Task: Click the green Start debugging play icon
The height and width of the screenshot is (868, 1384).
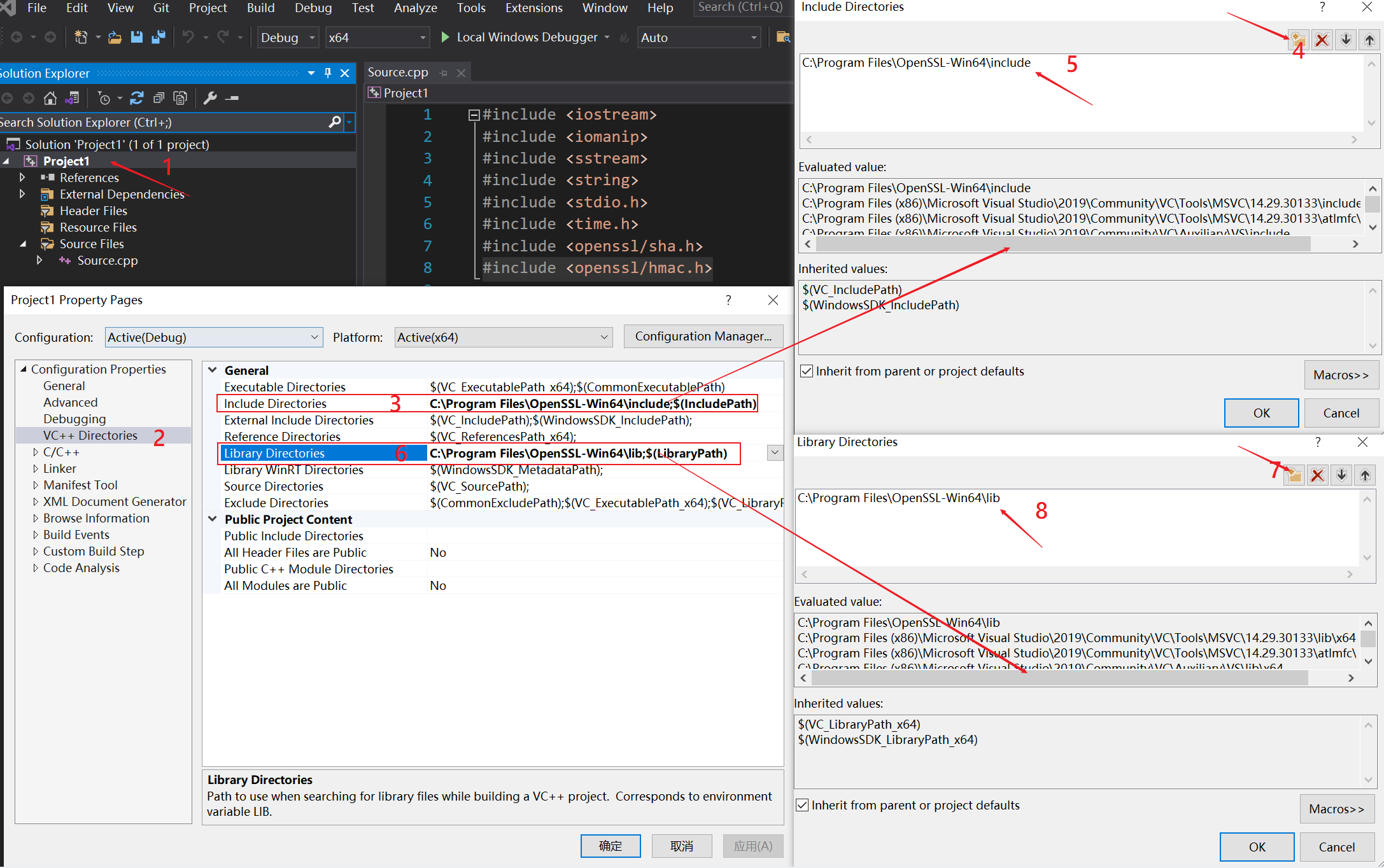Action: (x=445, y=38)
